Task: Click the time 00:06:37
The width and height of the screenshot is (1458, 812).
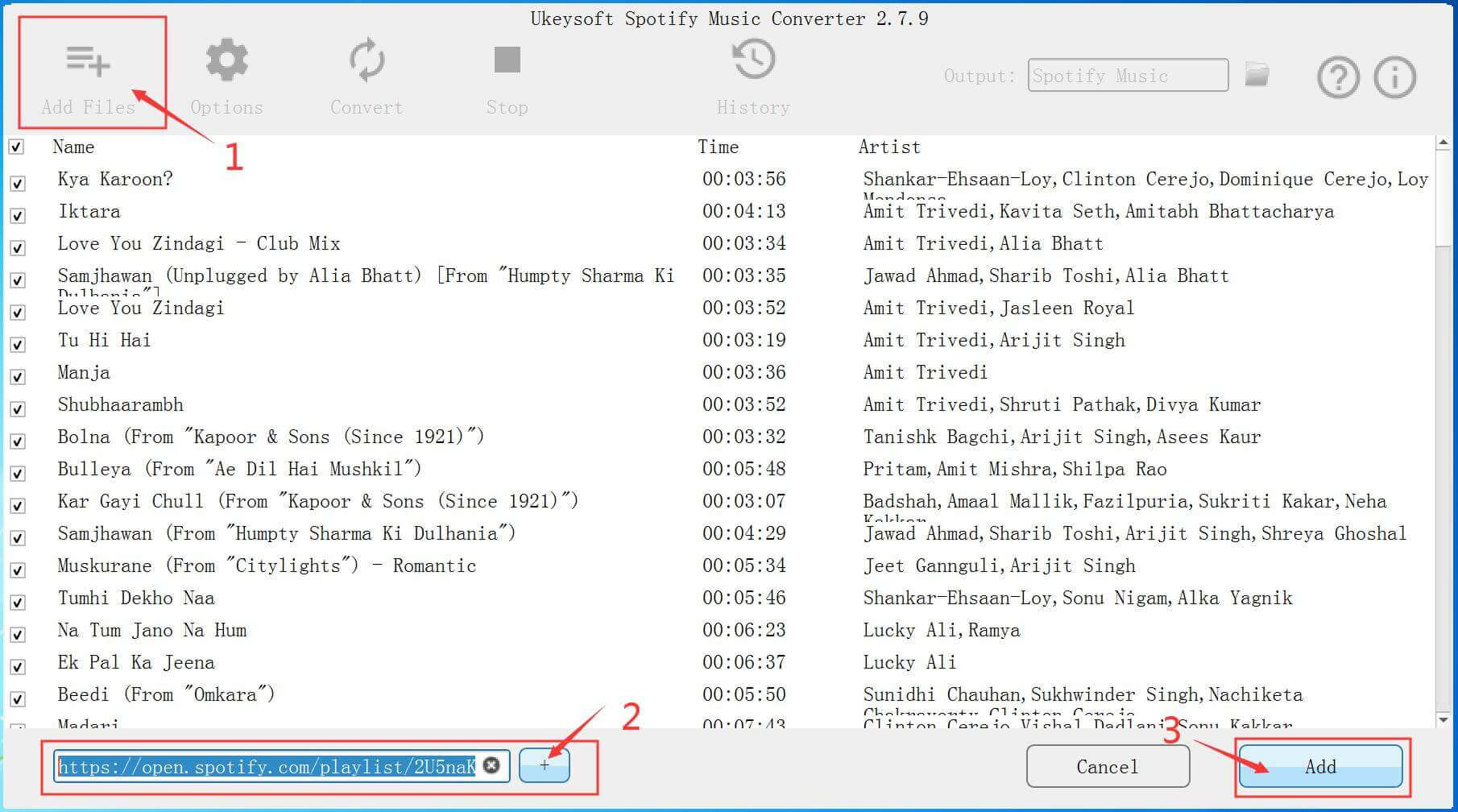Action: pos(743,662)
